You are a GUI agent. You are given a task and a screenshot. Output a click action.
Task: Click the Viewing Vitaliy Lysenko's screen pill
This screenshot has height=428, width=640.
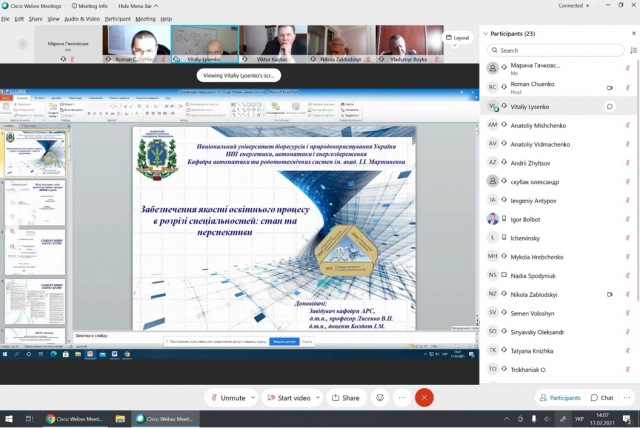coord(239,75)
